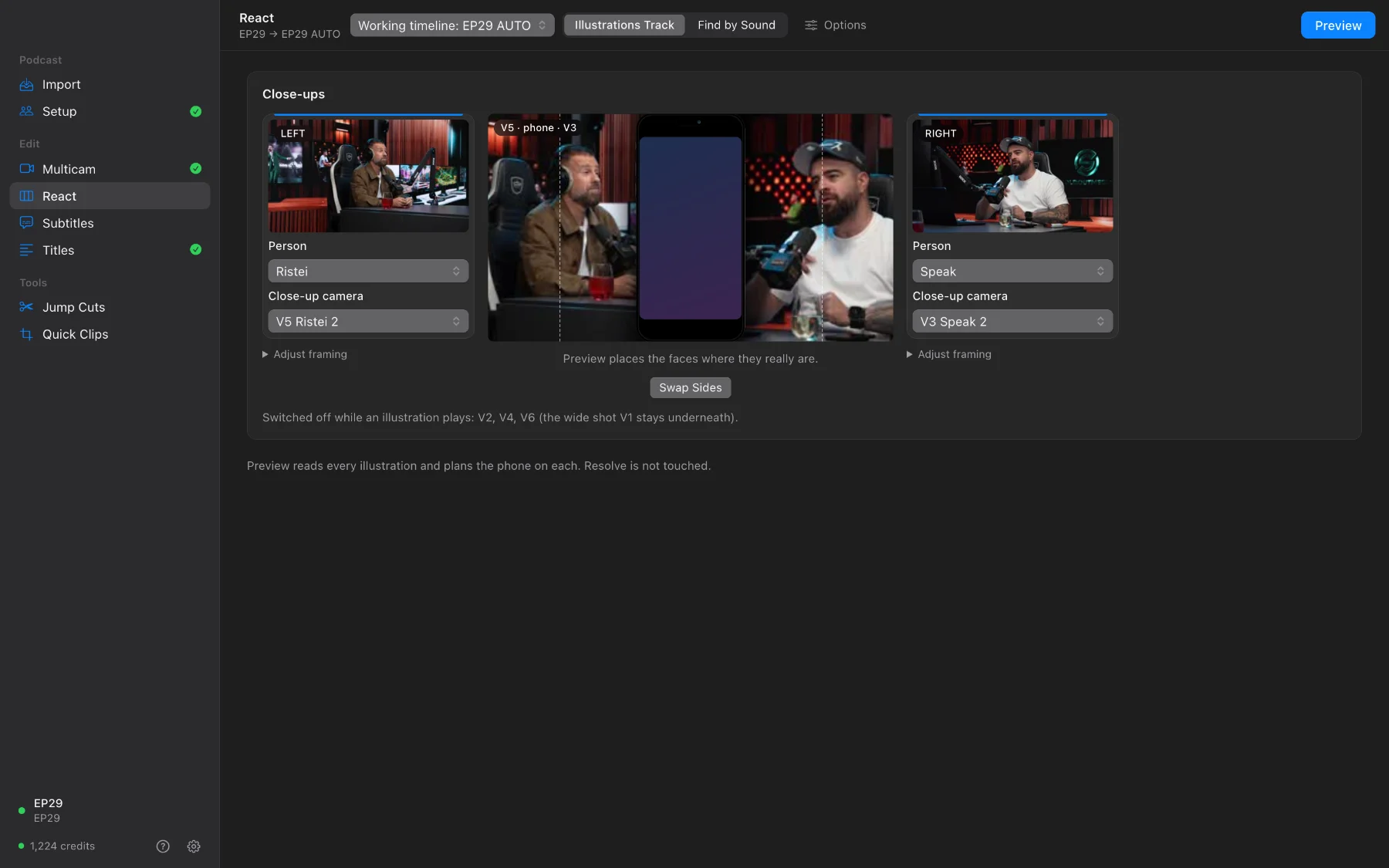Open the Import section label
Viewport: 1389px width, 868px height.
coord(62,85)
